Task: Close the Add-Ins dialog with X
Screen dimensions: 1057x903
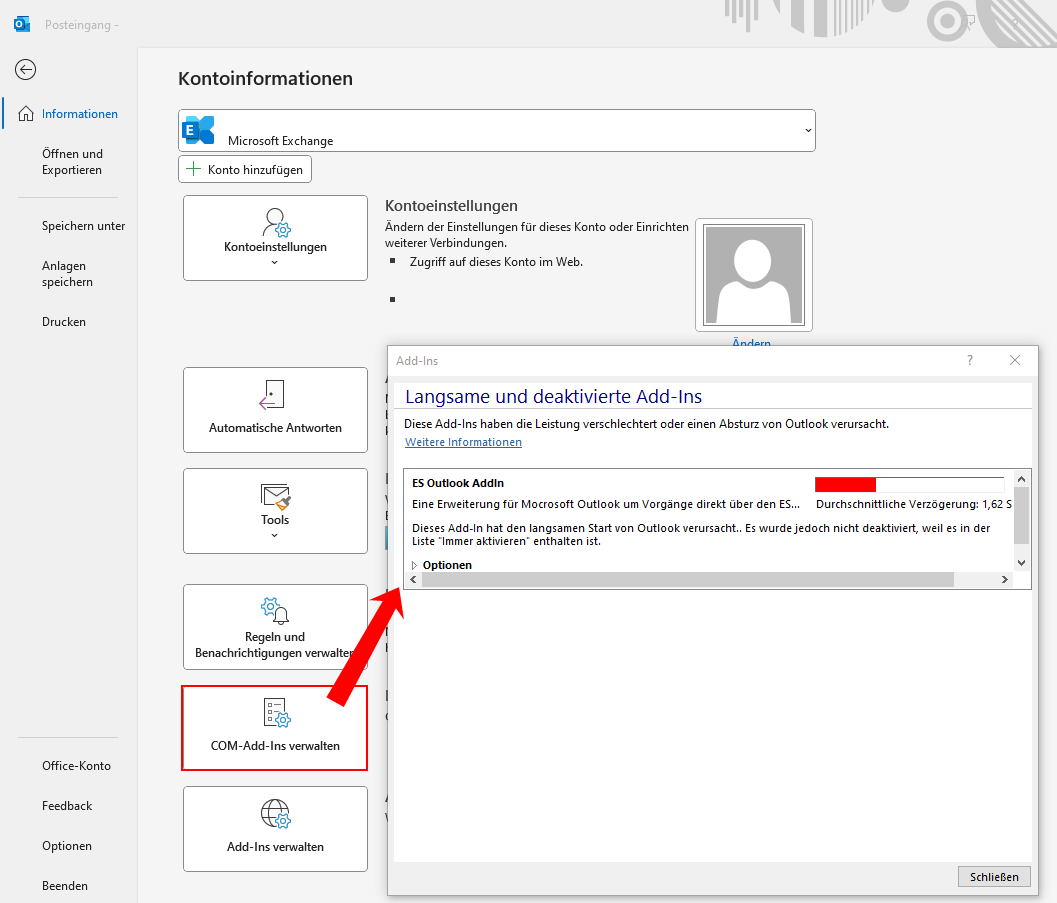Action: (1015, 361)
